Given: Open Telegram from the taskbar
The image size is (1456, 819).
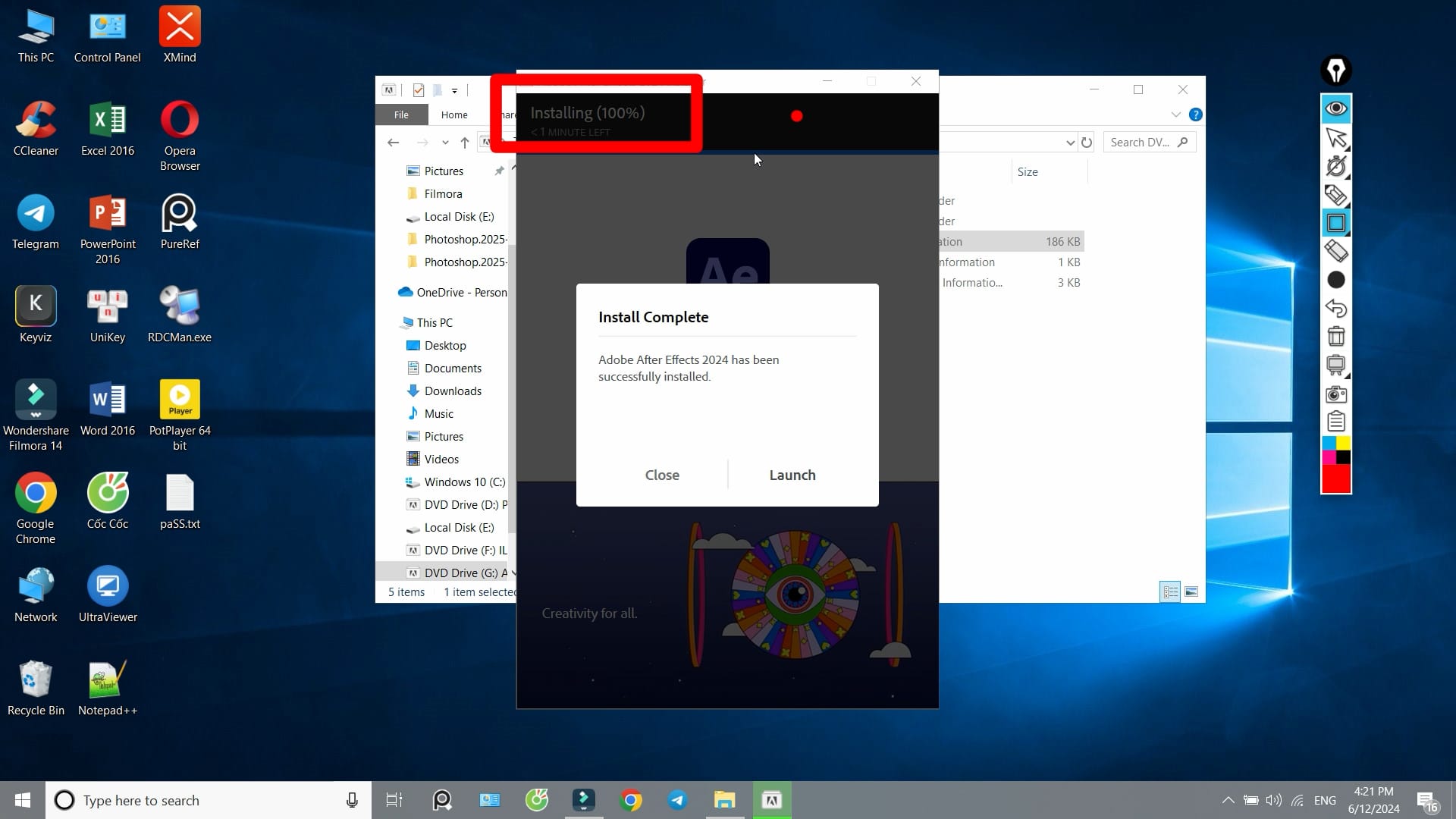Looking at the screenshot, I should tap(677, 800).
